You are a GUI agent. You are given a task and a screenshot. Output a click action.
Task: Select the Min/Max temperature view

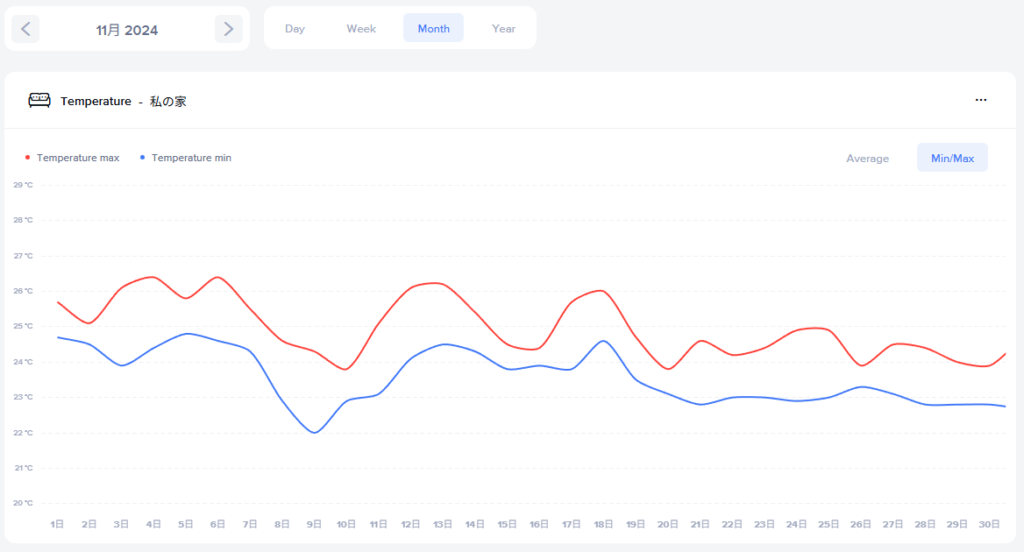click(952, 158)
